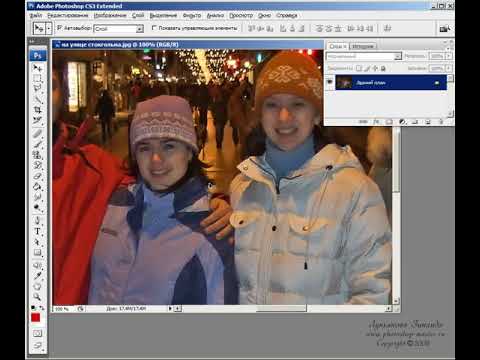Open the Изображение menu
The width and height of the screenshot is (480, 360).
[110, 15]
